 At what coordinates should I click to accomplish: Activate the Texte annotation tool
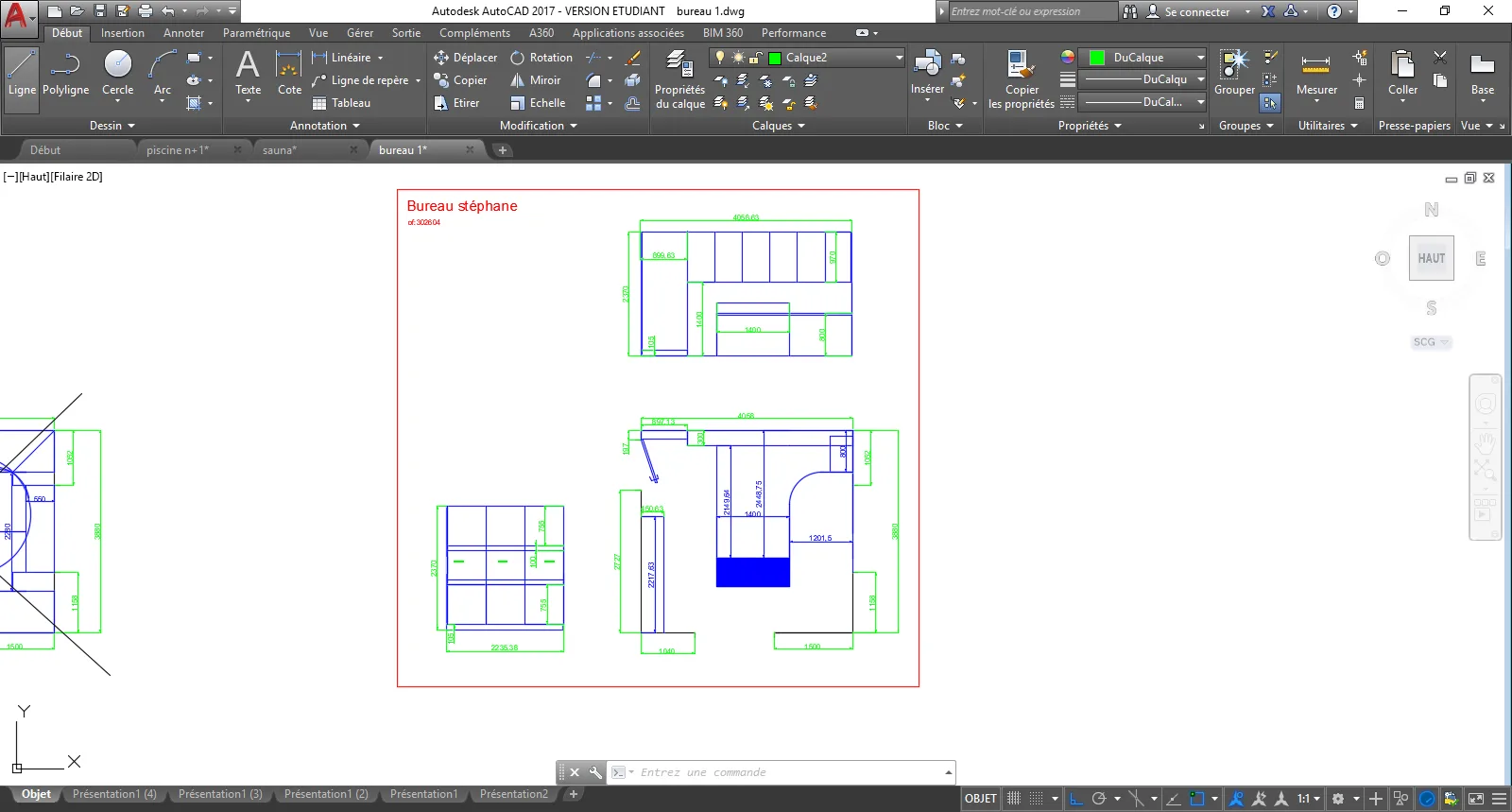coord(248,75)
